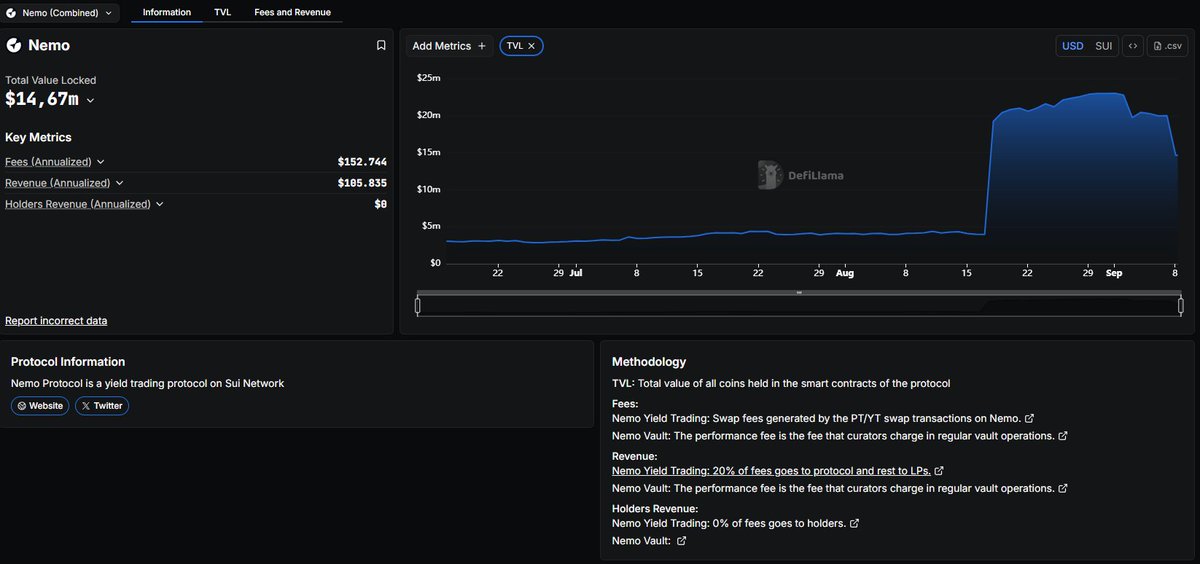The width and height of the screenshot is (1200, 564).
Task: Switch to the Information tab
Action: [167, 13]
